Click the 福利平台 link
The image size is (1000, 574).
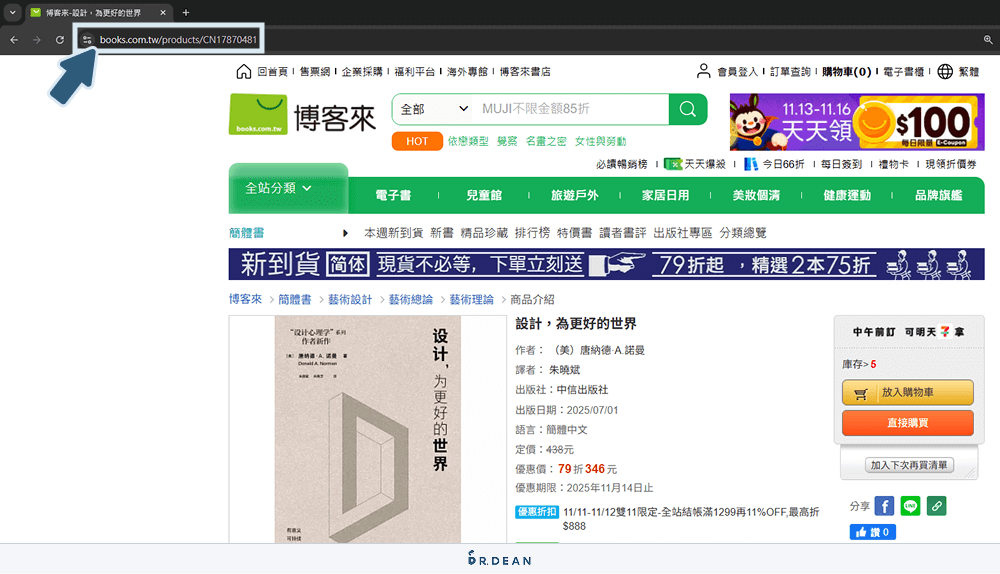[x=415, y=71]
